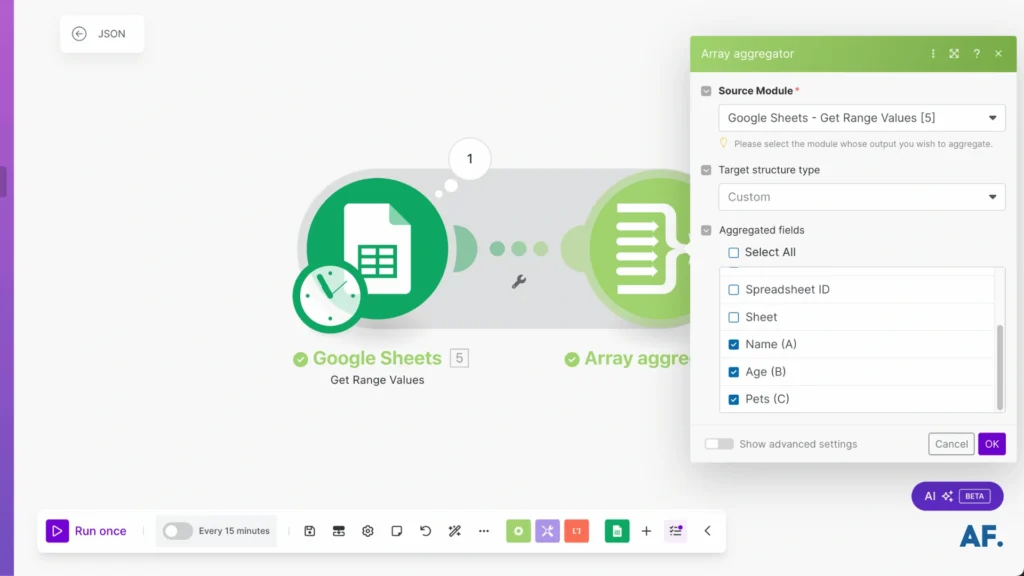Viewport: 1024px width, 576px height.
Task: Click Run once
Action: pos(86,531)
